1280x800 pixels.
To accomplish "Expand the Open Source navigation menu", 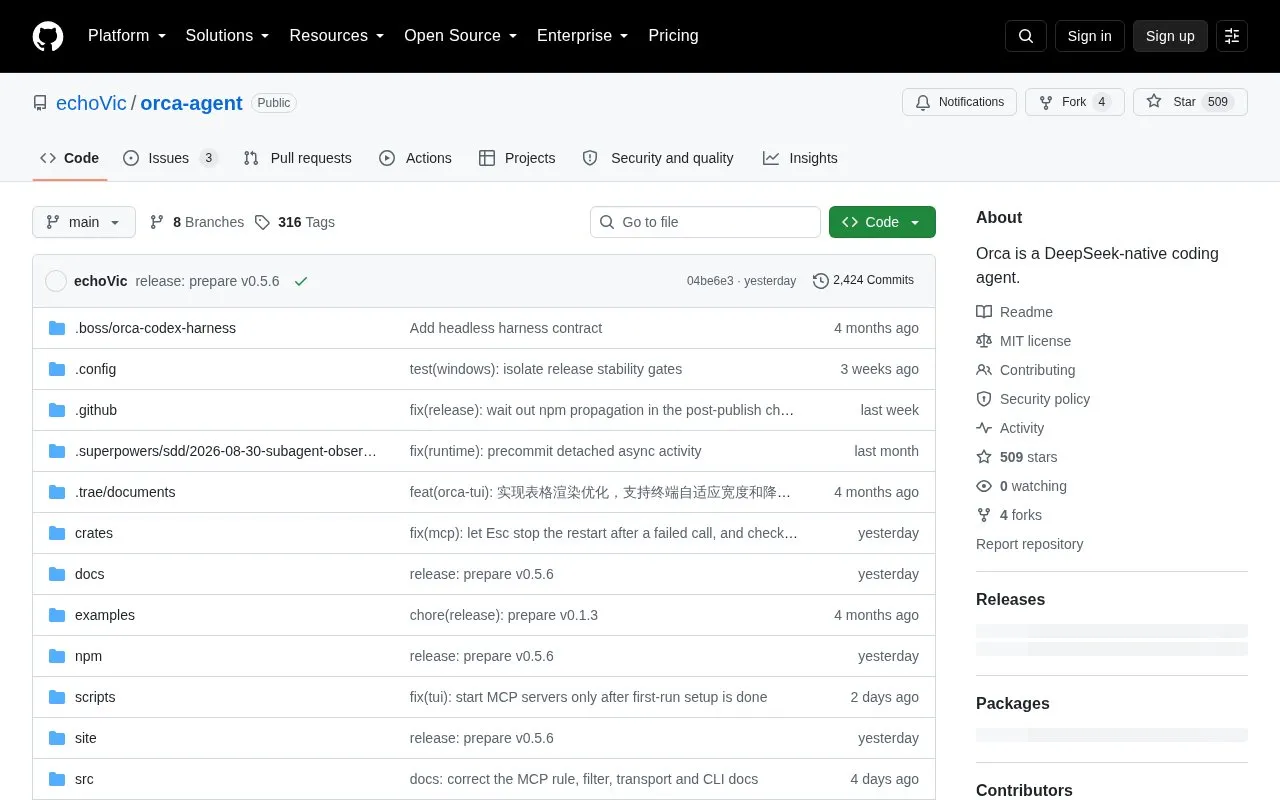I will 461,36.
